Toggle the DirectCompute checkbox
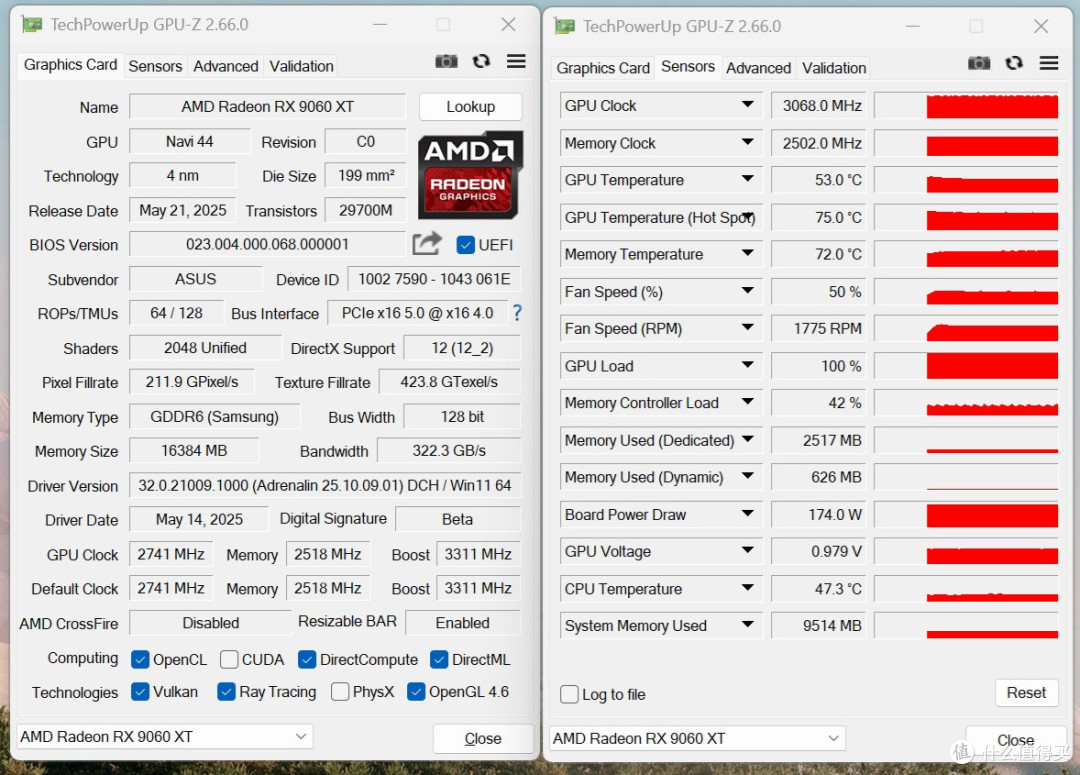 point(307,659)
